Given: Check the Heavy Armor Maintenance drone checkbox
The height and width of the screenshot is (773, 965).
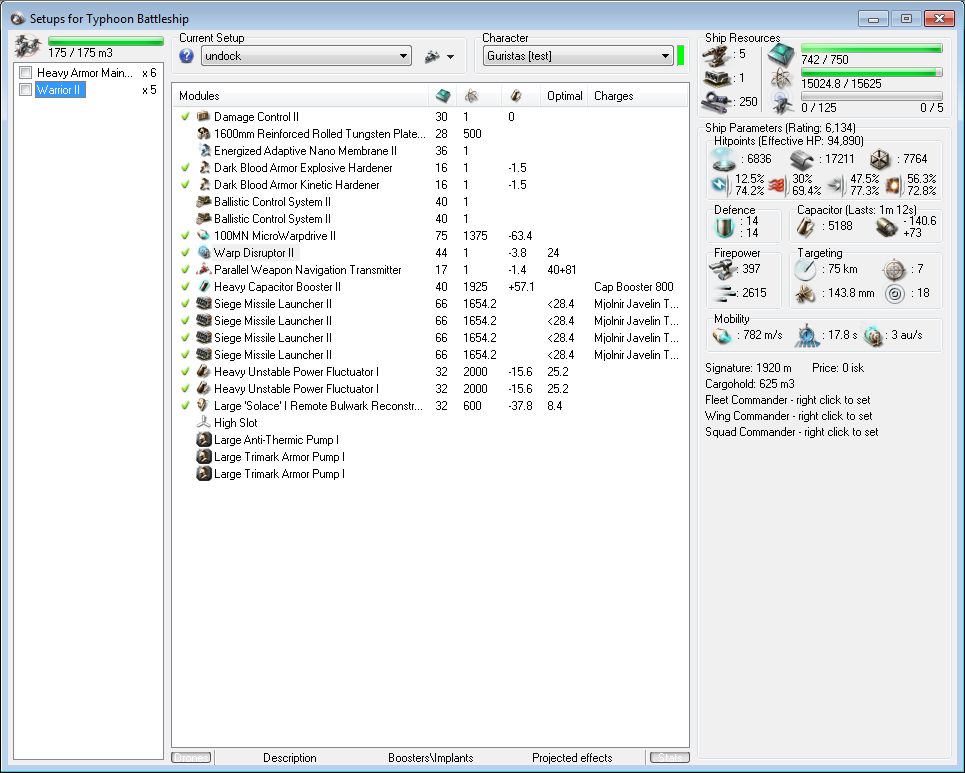Looking at the screenshot, I should point(26,73).
